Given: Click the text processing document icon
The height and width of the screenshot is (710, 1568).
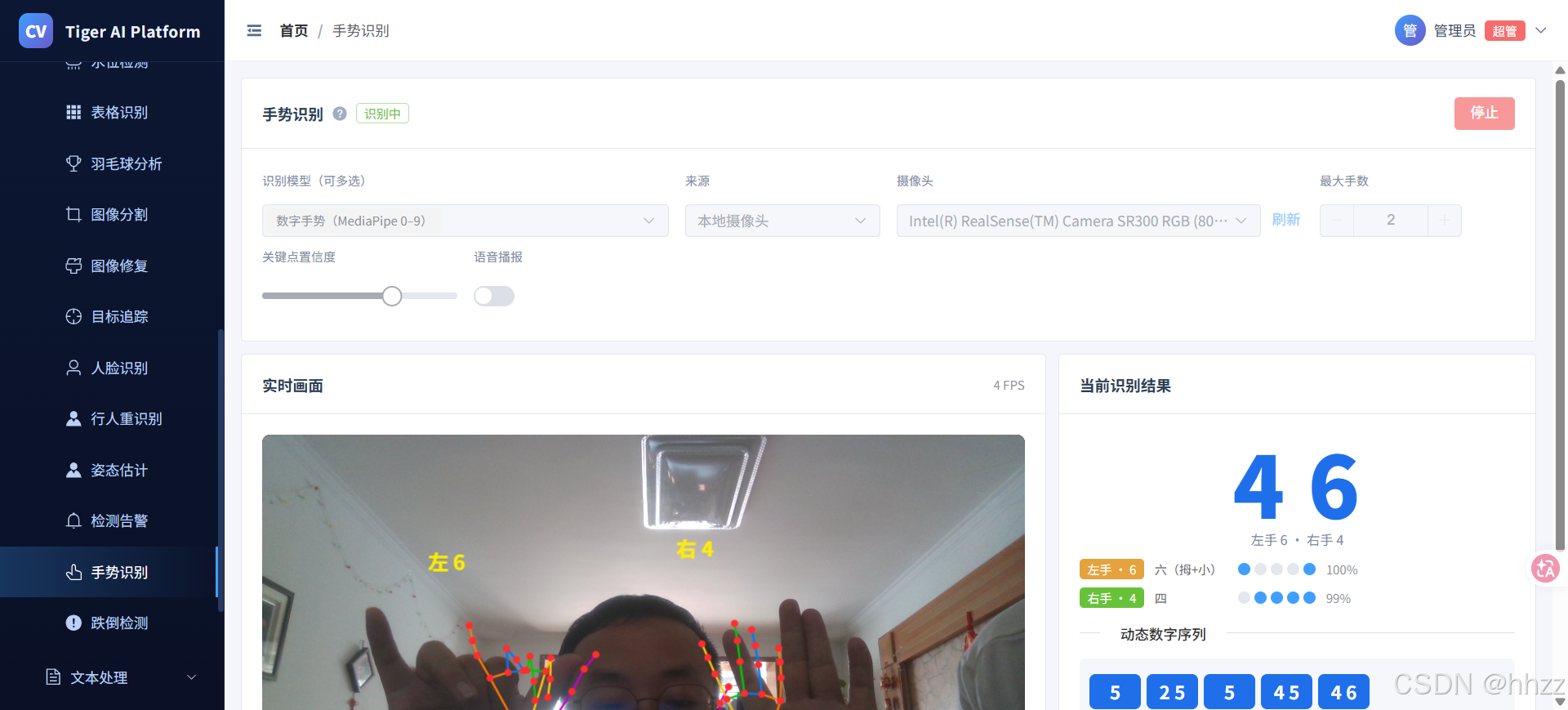Looking at the screenshot, I should click(53, 677).
